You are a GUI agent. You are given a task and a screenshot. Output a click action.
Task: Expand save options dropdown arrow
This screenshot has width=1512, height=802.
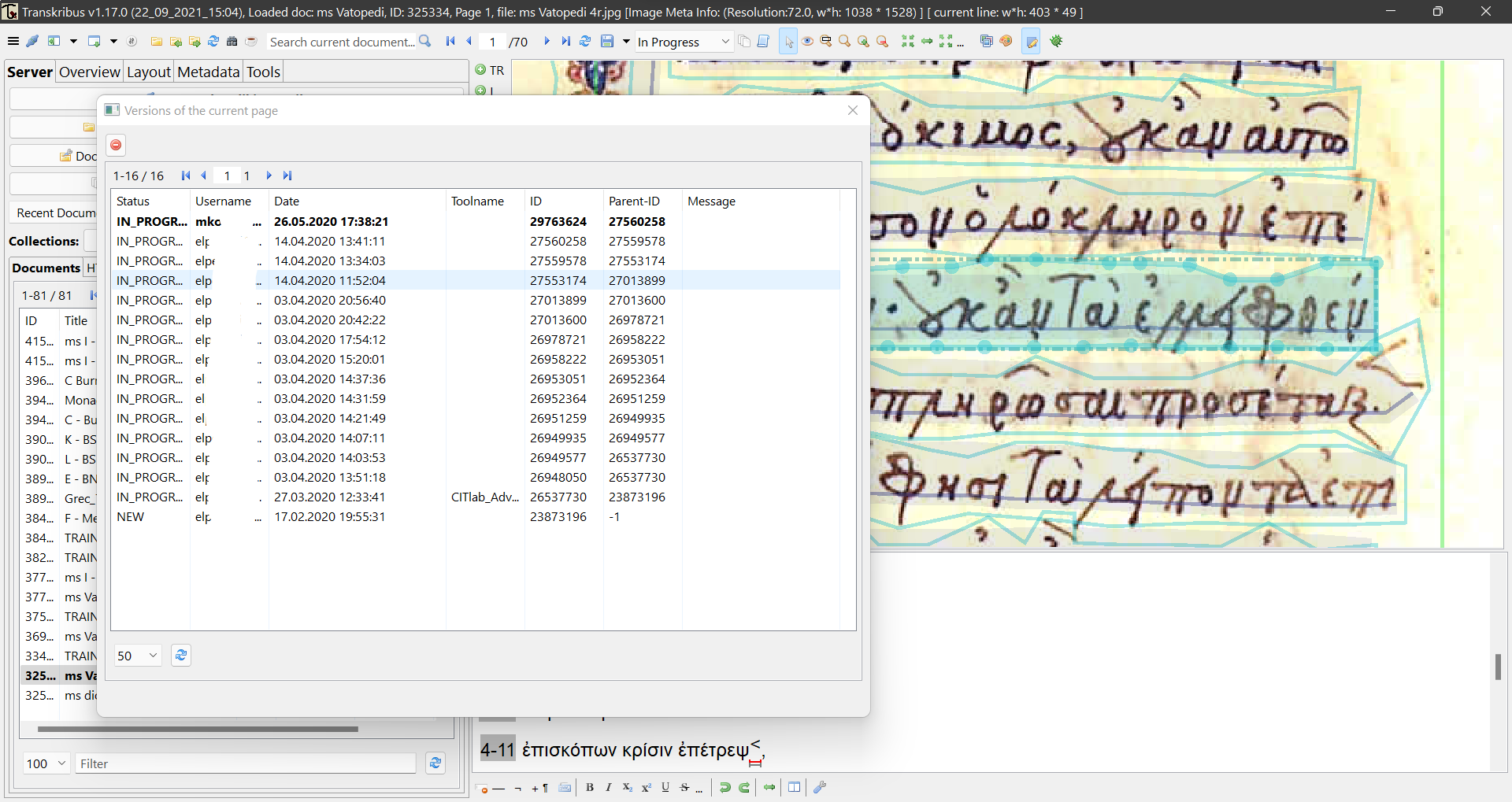pyautogui.click(x=626, y=41)
